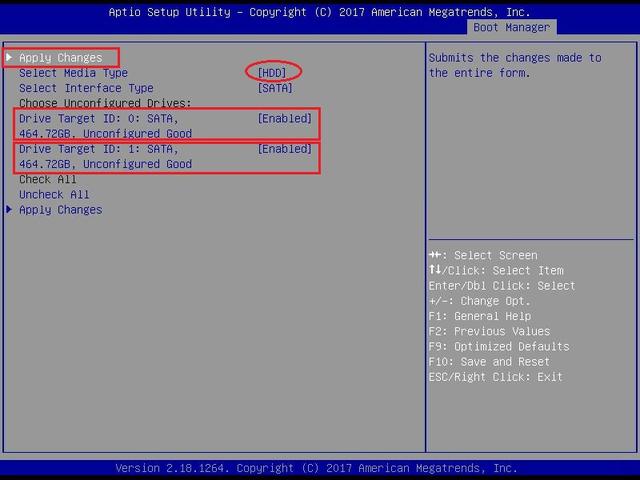This screenshot has height=480, width=640.
Task: Click Check All to select all drives
Action: (x=47, y=180)
